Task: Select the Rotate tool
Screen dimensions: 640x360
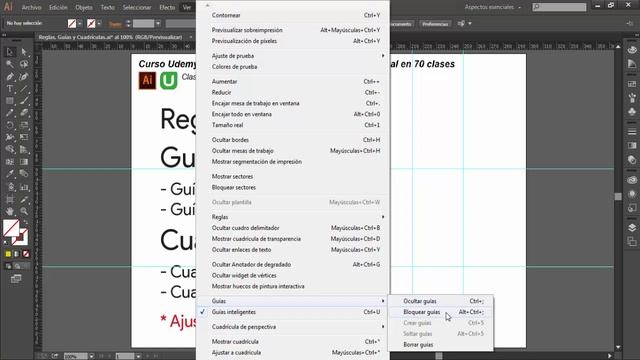Action: (x=10, y=125)
